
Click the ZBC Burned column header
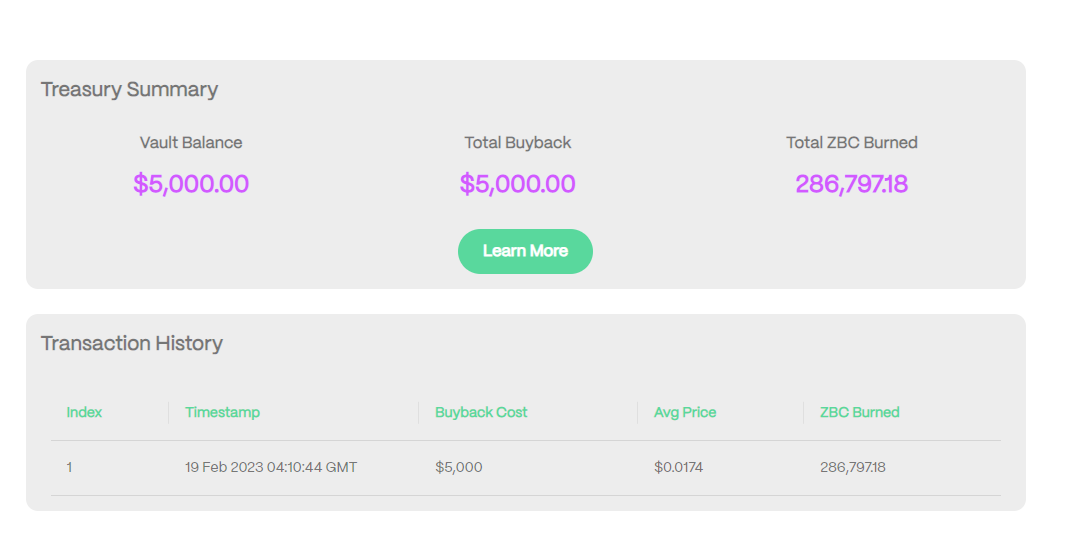tap(859, 412)
